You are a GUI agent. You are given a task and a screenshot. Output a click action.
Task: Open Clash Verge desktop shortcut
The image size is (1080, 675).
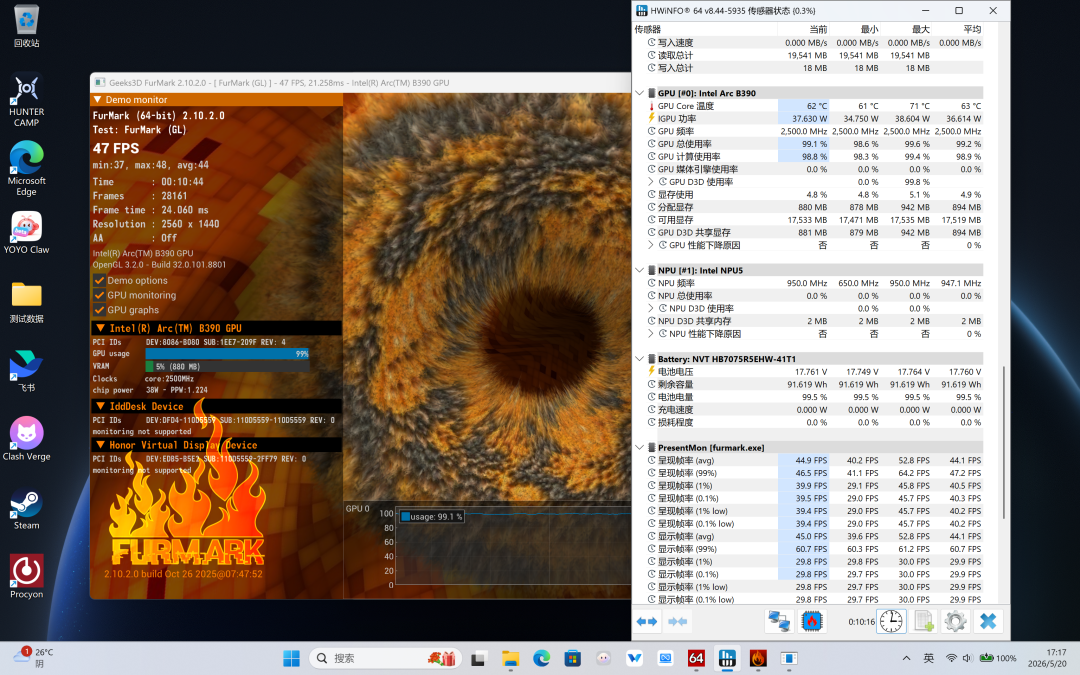pyautogui.click(x=26, y=439)
